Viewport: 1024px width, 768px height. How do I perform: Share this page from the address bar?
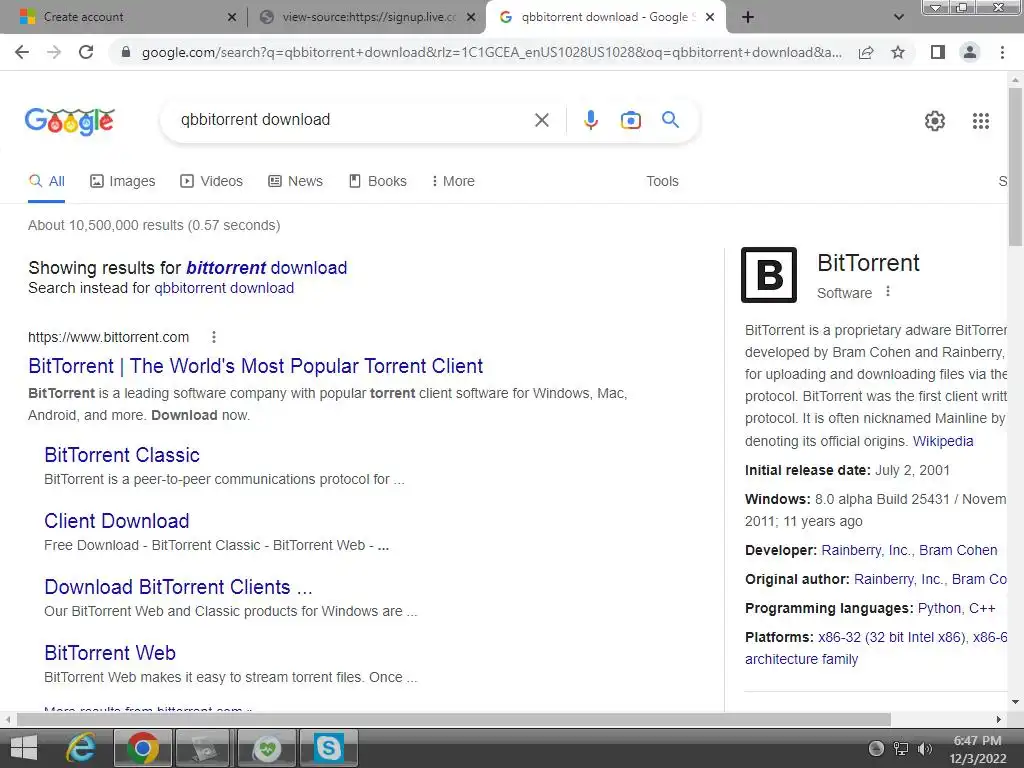coord(866,52)
